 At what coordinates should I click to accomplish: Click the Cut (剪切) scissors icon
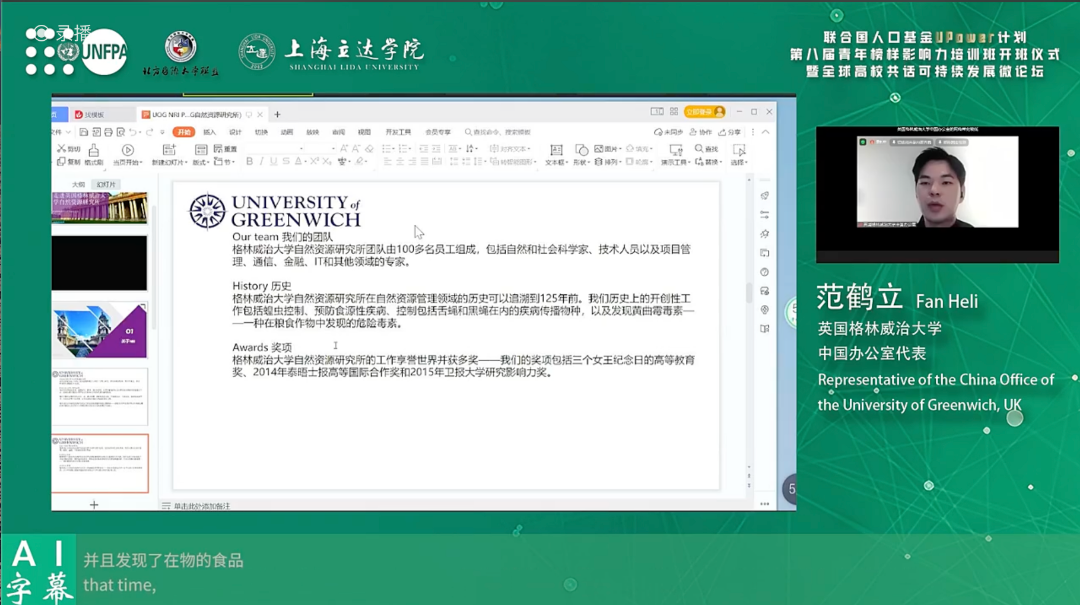pos(62,149)
